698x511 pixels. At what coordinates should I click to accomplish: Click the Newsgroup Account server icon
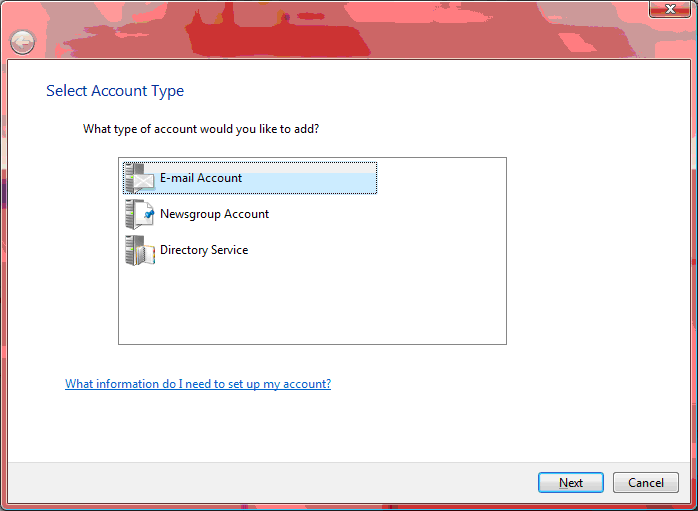click(140, 214)
